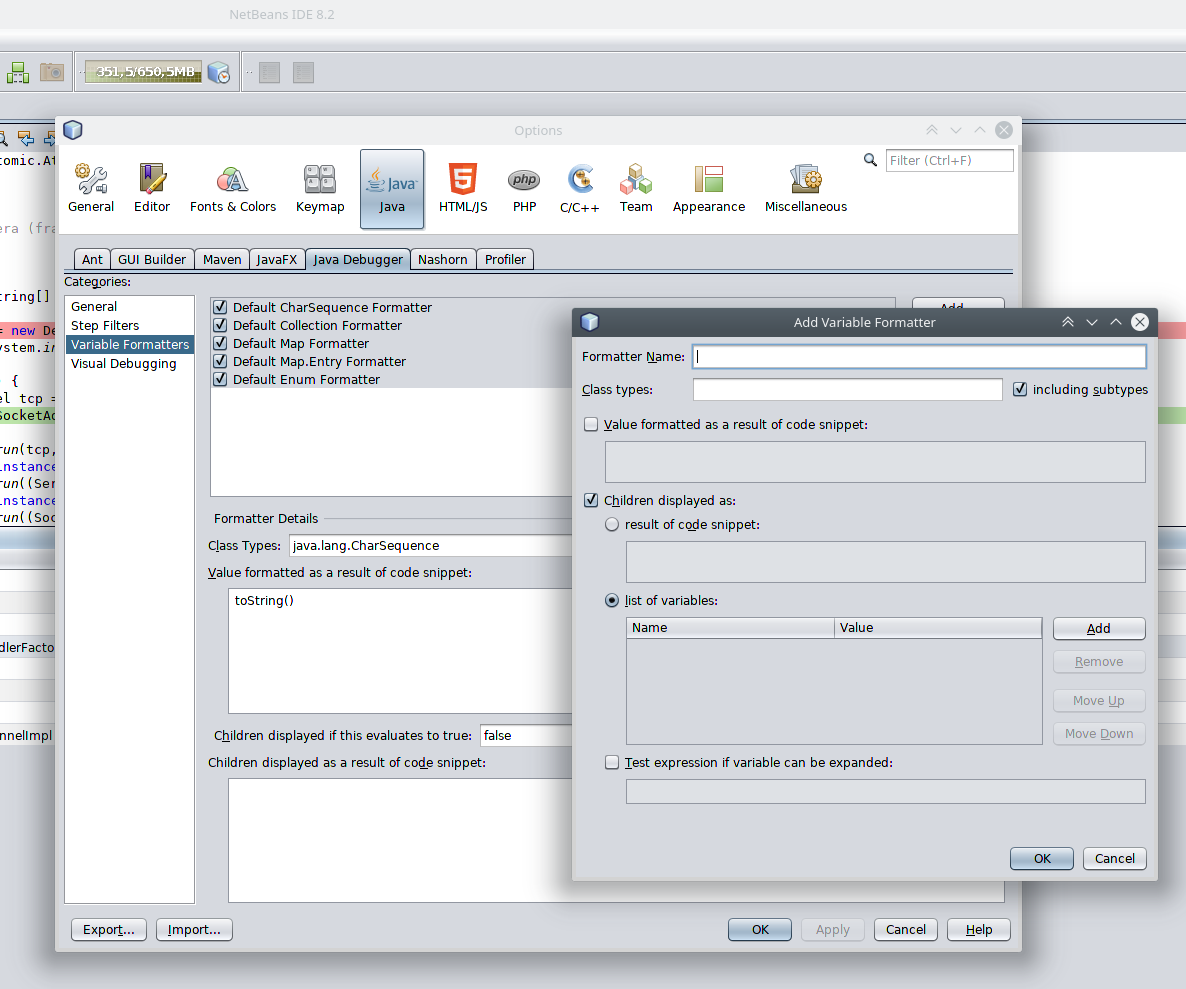Click the filter search magnifier icon
The width and height of the screenshot is (1186, 989).
(871, 160)
